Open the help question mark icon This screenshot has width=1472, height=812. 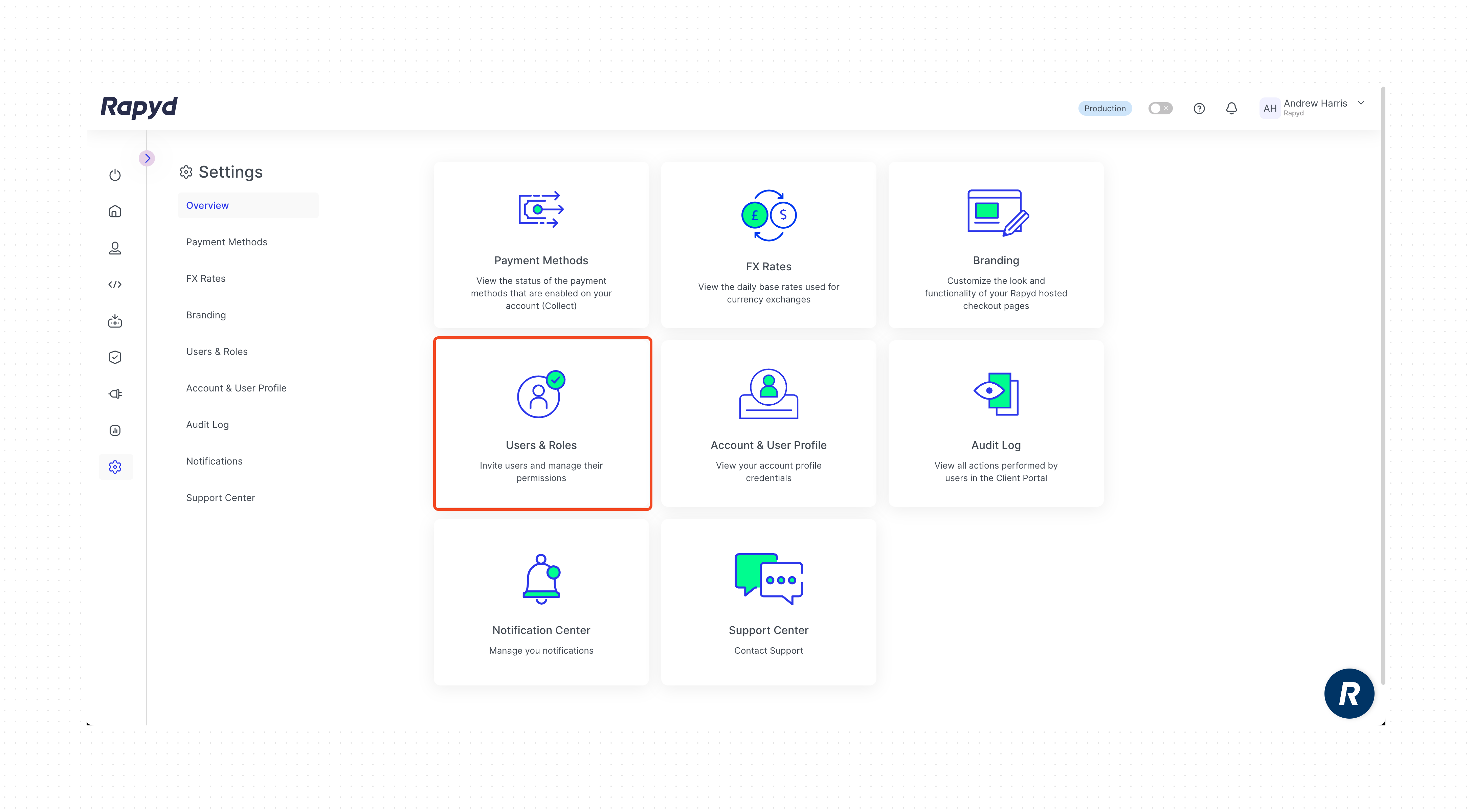point(1199,109)
